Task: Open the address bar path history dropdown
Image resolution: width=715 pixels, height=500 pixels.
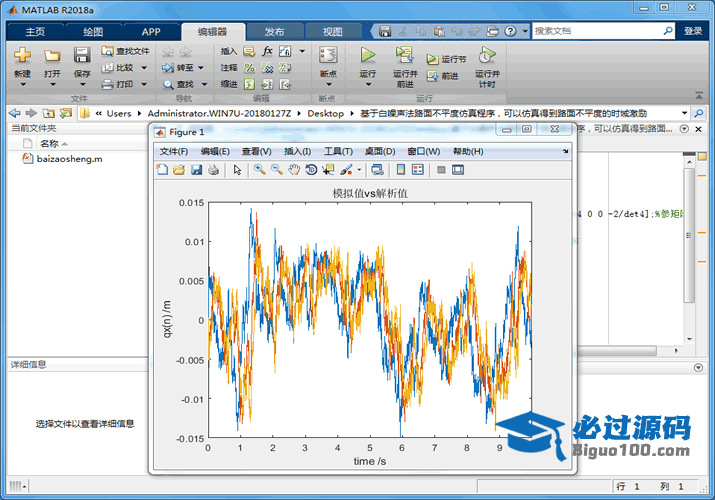Action: [684, 113]
